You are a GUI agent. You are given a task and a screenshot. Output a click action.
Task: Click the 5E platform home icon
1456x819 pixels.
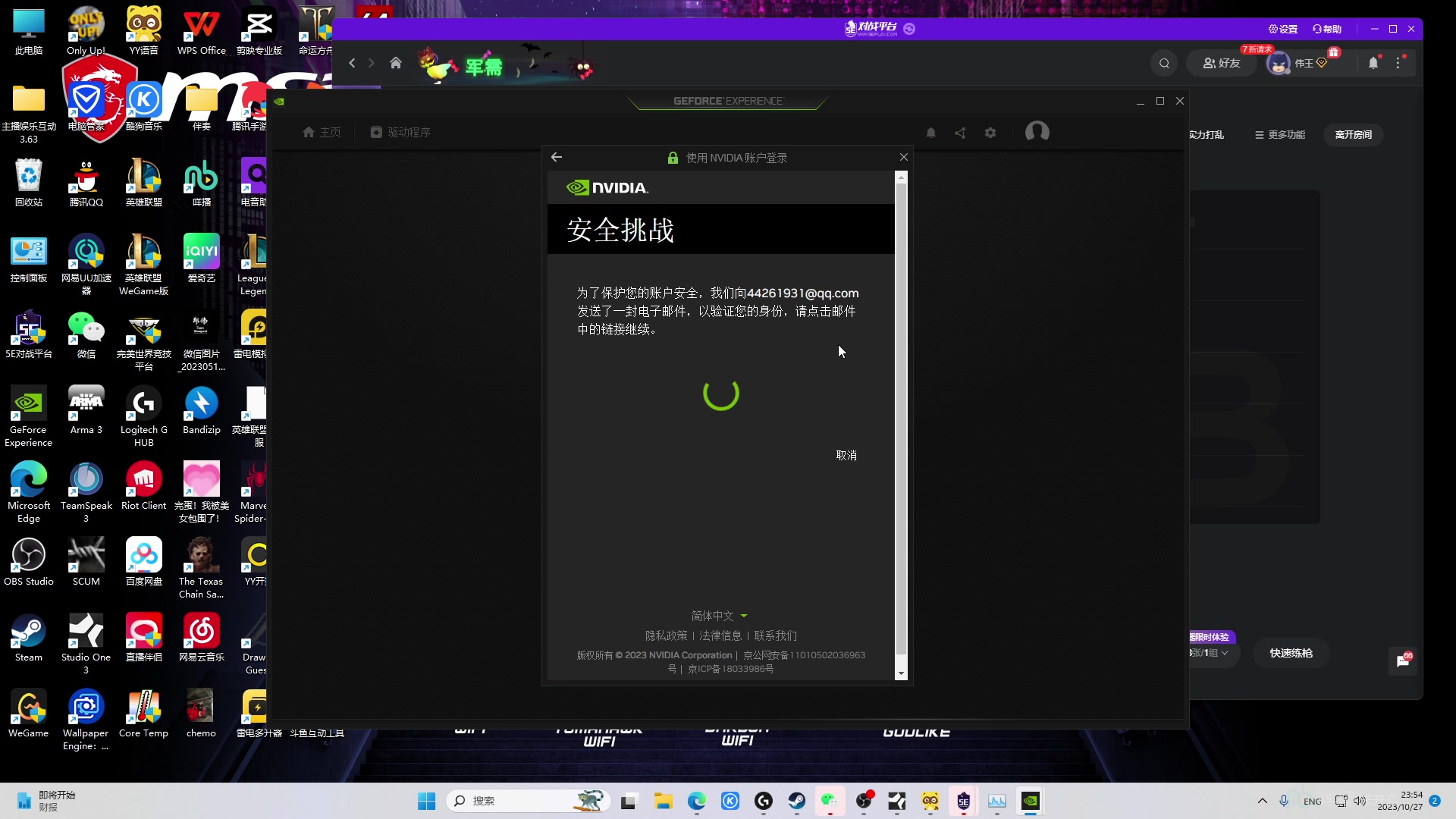(395, 63)
